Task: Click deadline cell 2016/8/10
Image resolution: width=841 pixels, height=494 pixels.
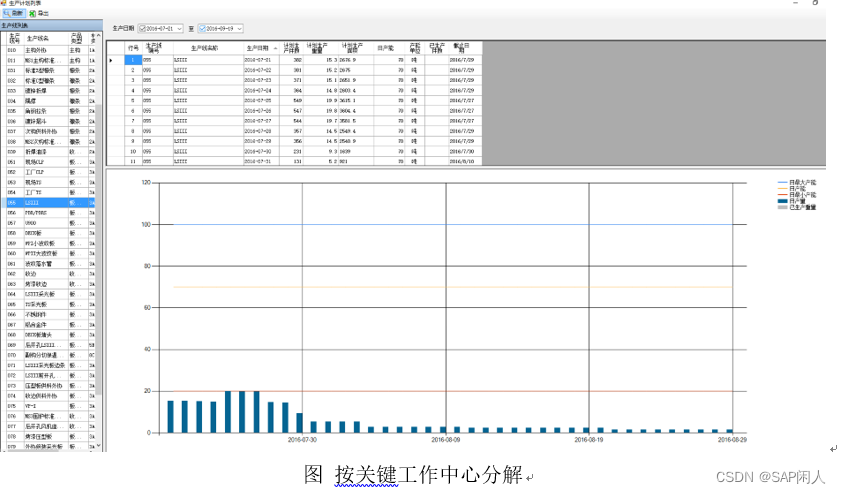Action: (464, 161)
